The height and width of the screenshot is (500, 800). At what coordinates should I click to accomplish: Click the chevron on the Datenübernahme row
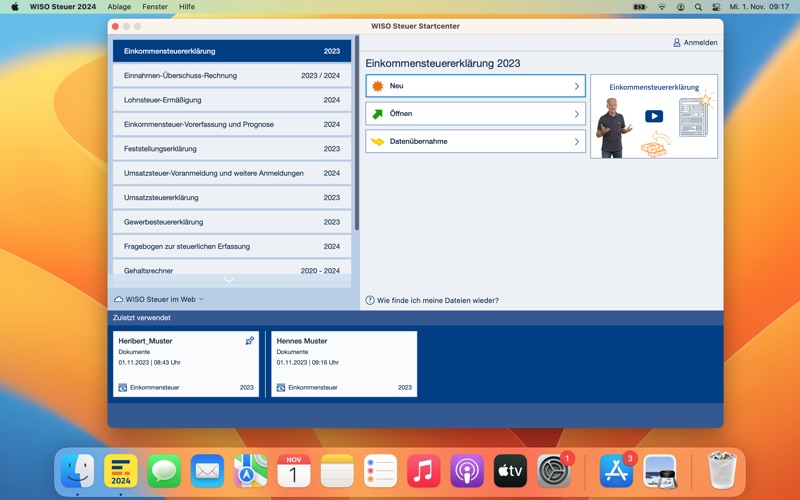[x=577, y=141]
